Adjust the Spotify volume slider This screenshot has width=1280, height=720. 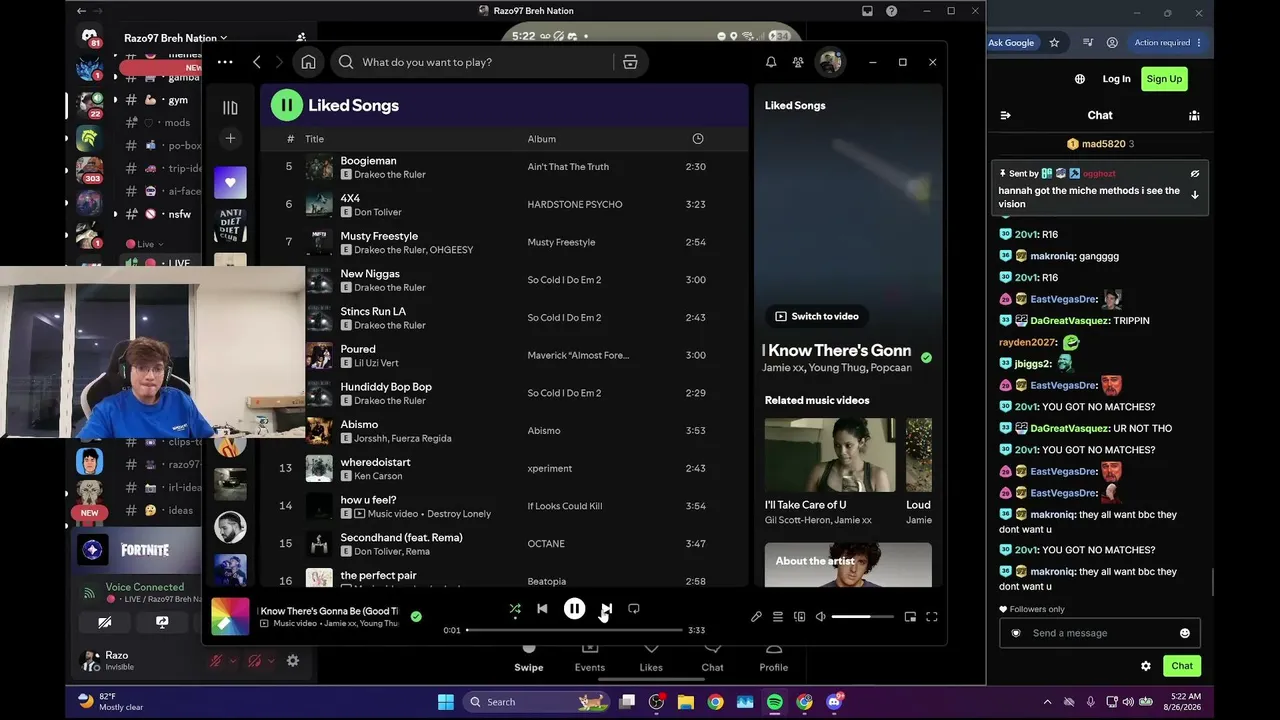pyautogui.click(x=862, y=617)
